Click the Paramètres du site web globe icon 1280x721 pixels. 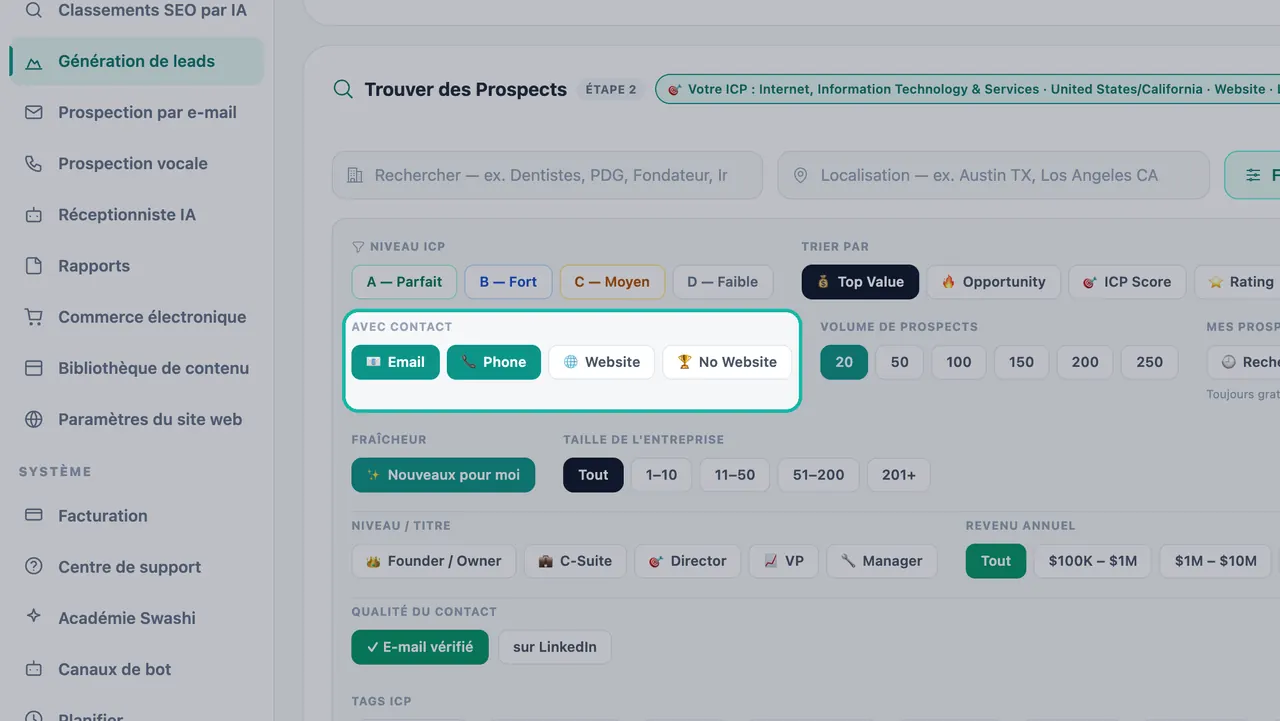[34, 419]
